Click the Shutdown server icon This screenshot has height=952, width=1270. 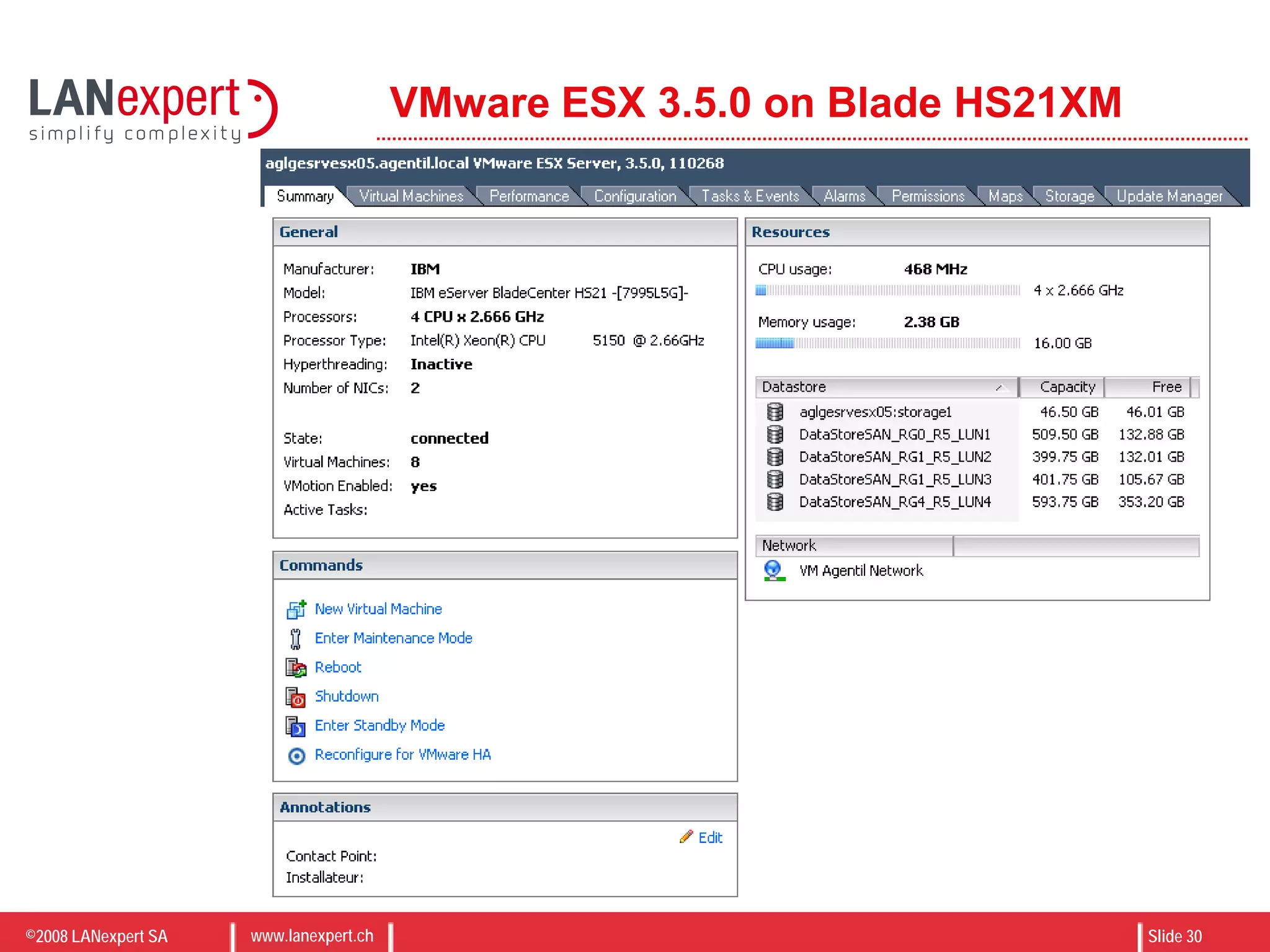296,697
